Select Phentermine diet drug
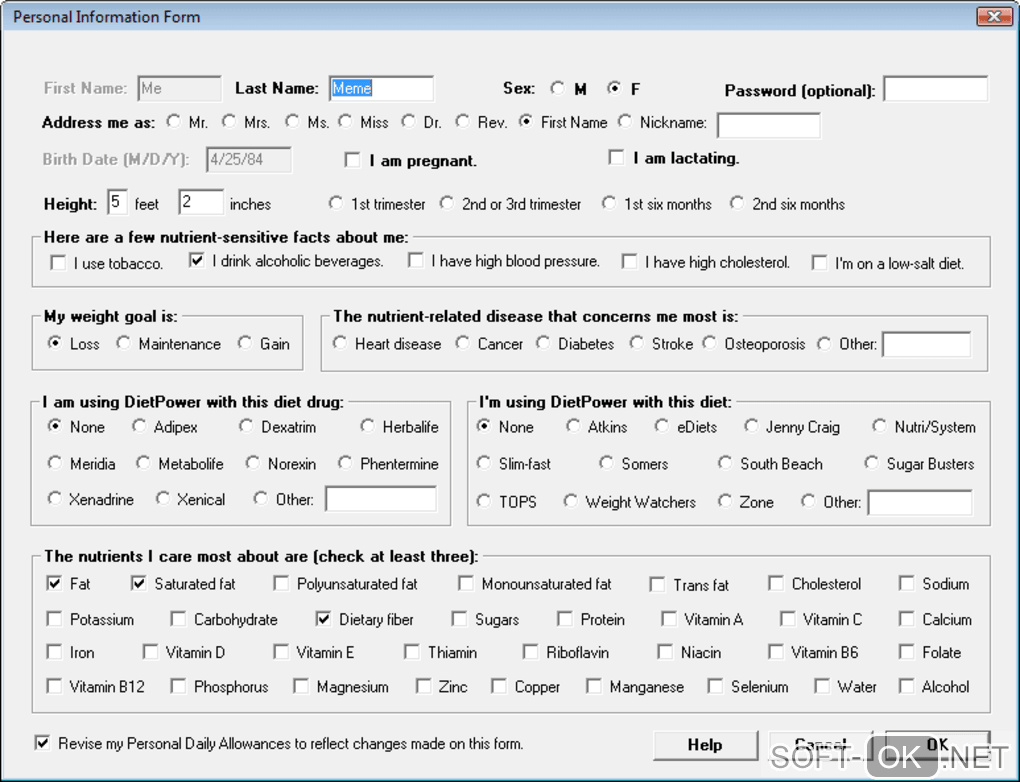 [345, 463]
